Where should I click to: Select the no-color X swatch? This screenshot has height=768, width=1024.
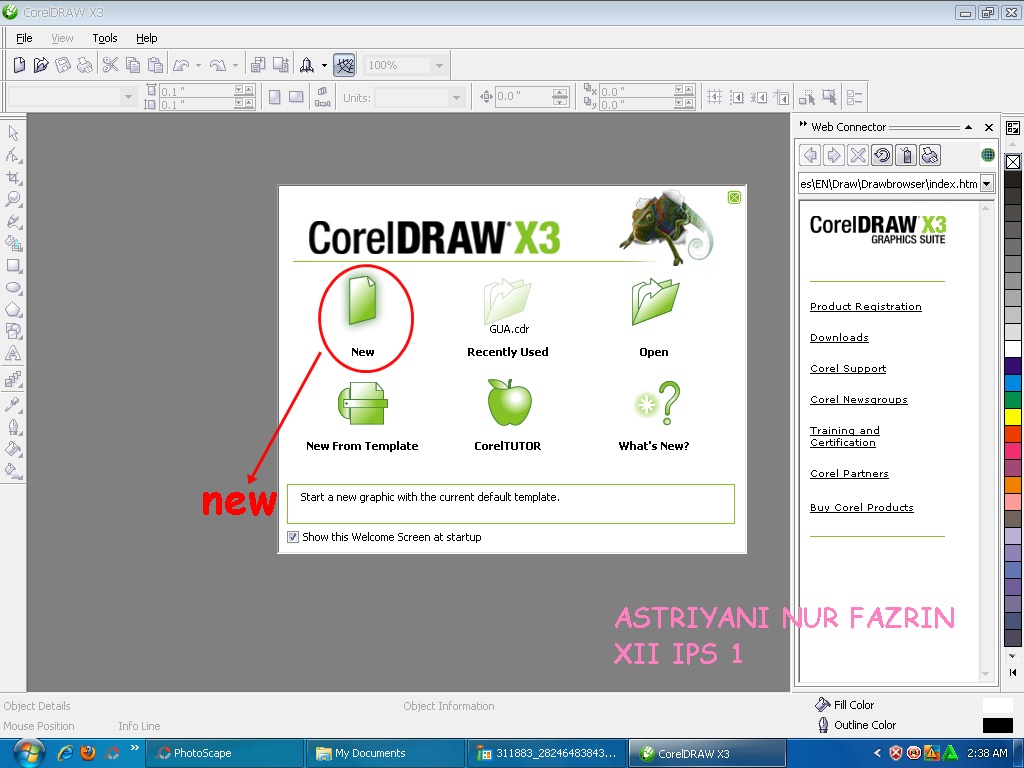[x=1013, y=161]
